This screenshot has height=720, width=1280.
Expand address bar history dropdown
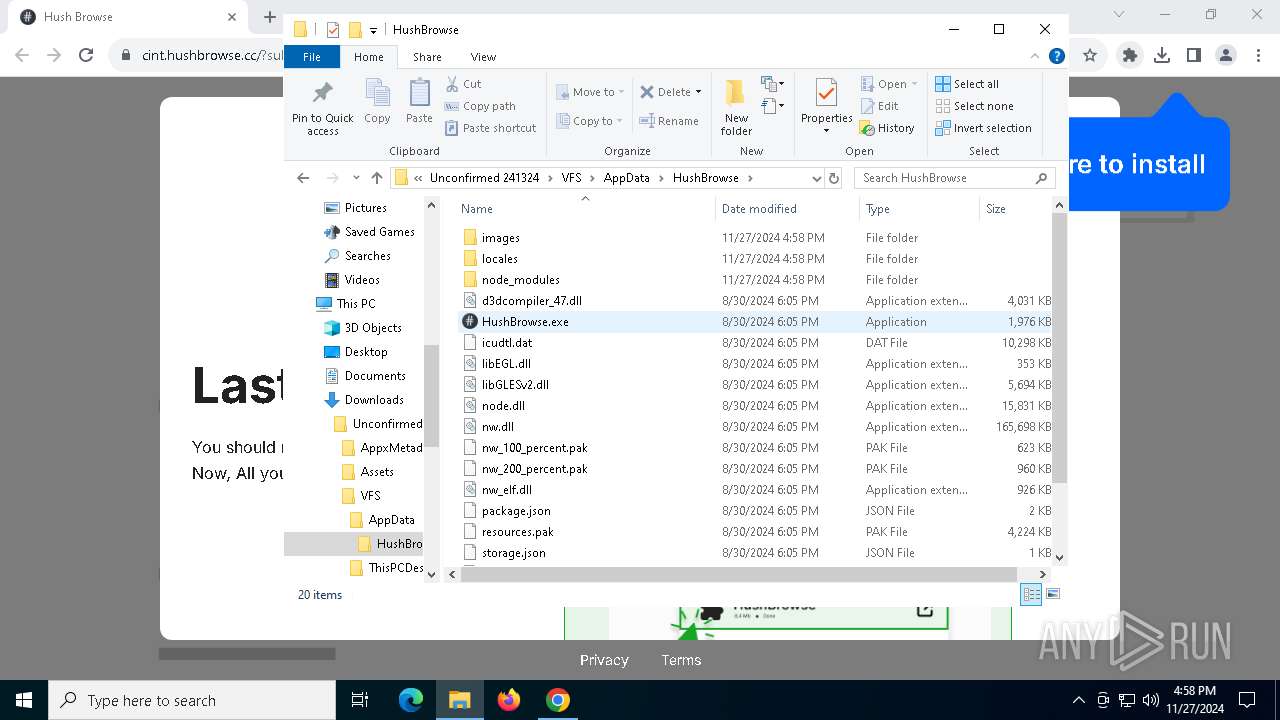pos(816,178)
